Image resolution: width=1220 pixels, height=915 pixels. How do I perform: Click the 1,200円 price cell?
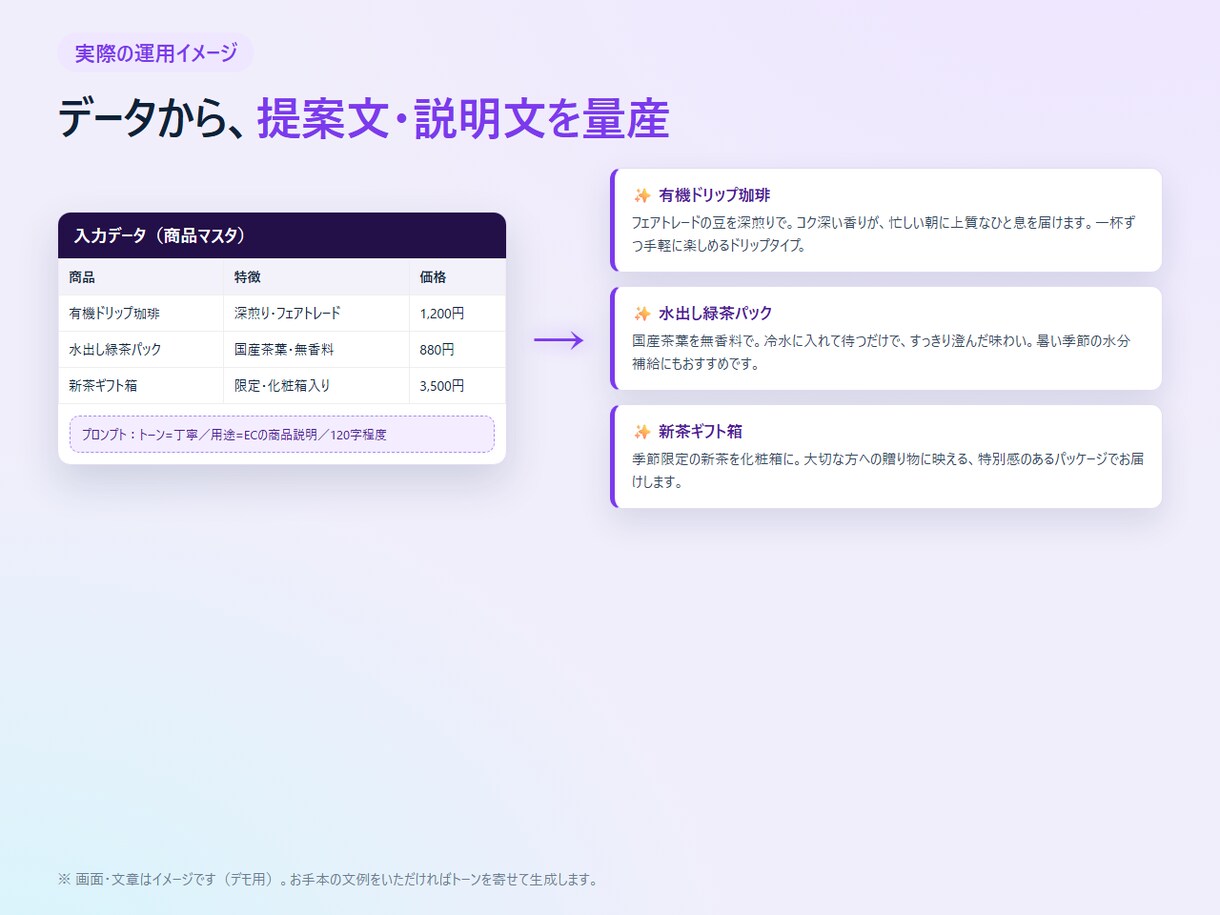[457, 313]
